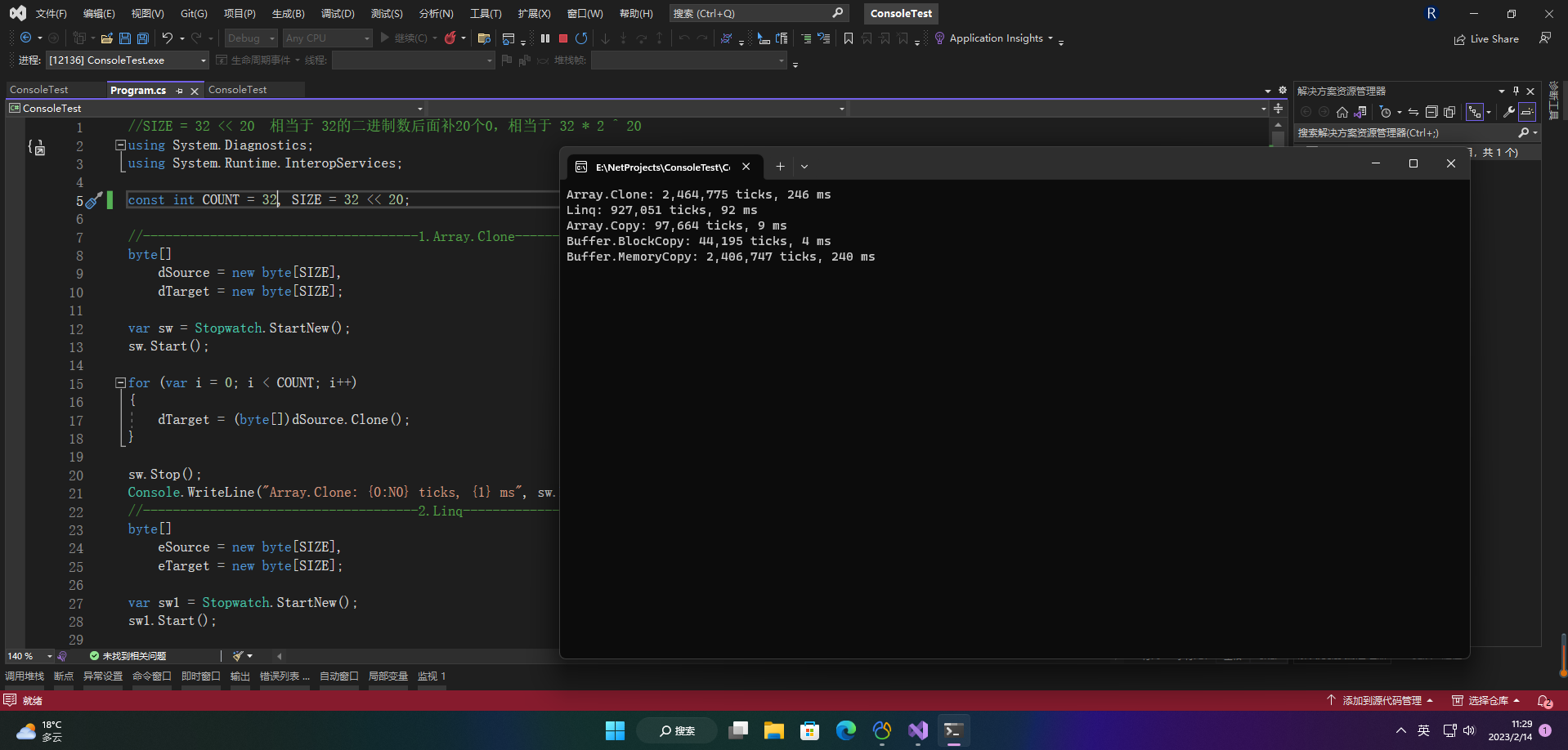Comment out the selected lines
Image resolution: width=1568 pixels, height=750 pixels.
coord(806,38)
